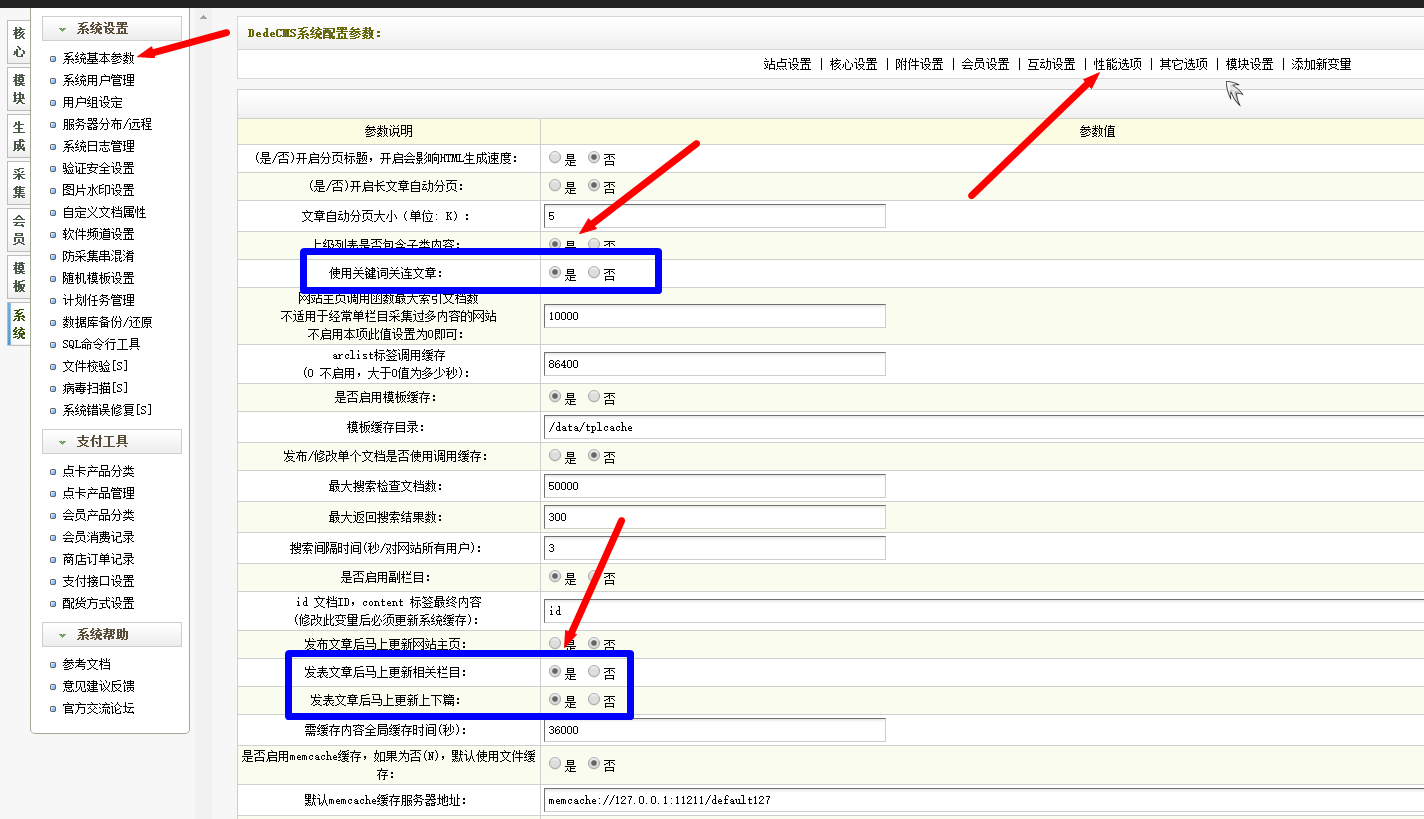
Task: Select 是 for 开启长文章自动分页
Action: [x=556, y=186]
